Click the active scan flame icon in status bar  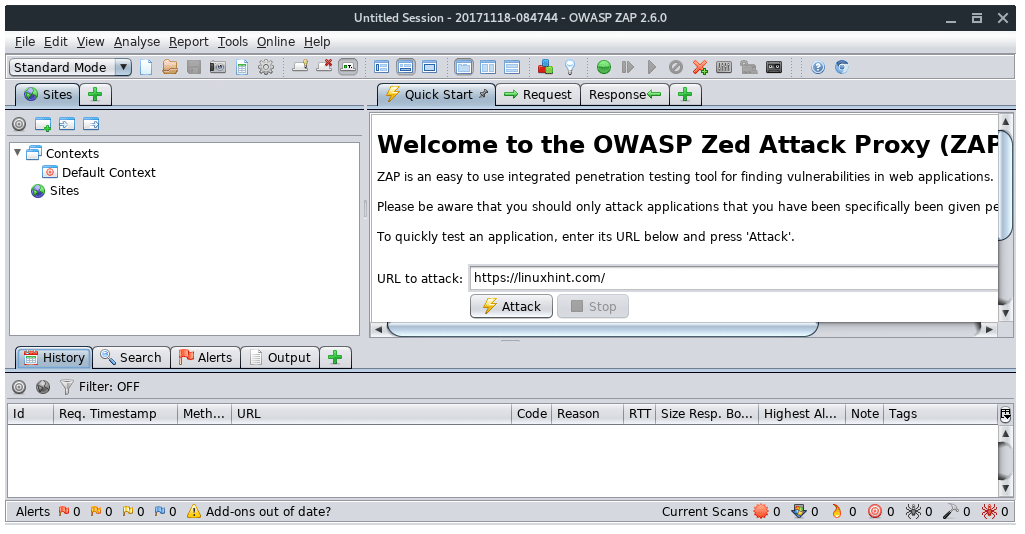pyautogui.click(x=837, y=512)
